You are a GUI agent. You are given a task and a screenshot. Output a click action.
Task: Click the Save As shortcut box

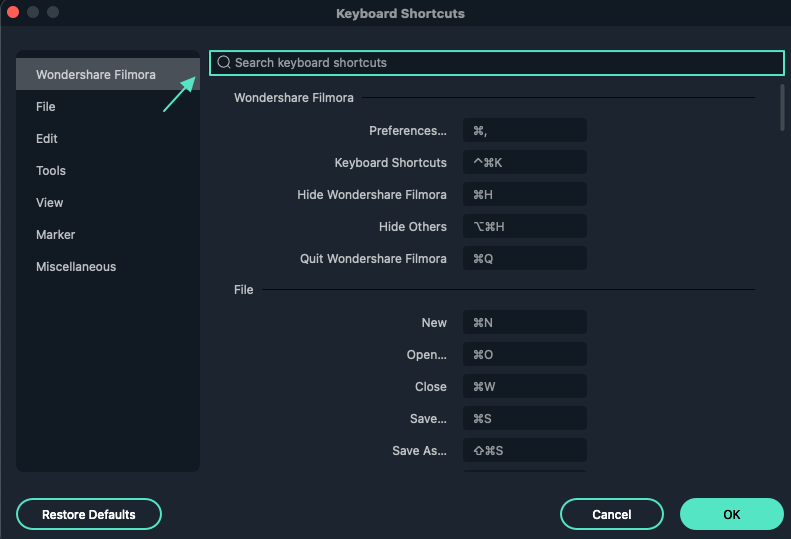(525, 451)
